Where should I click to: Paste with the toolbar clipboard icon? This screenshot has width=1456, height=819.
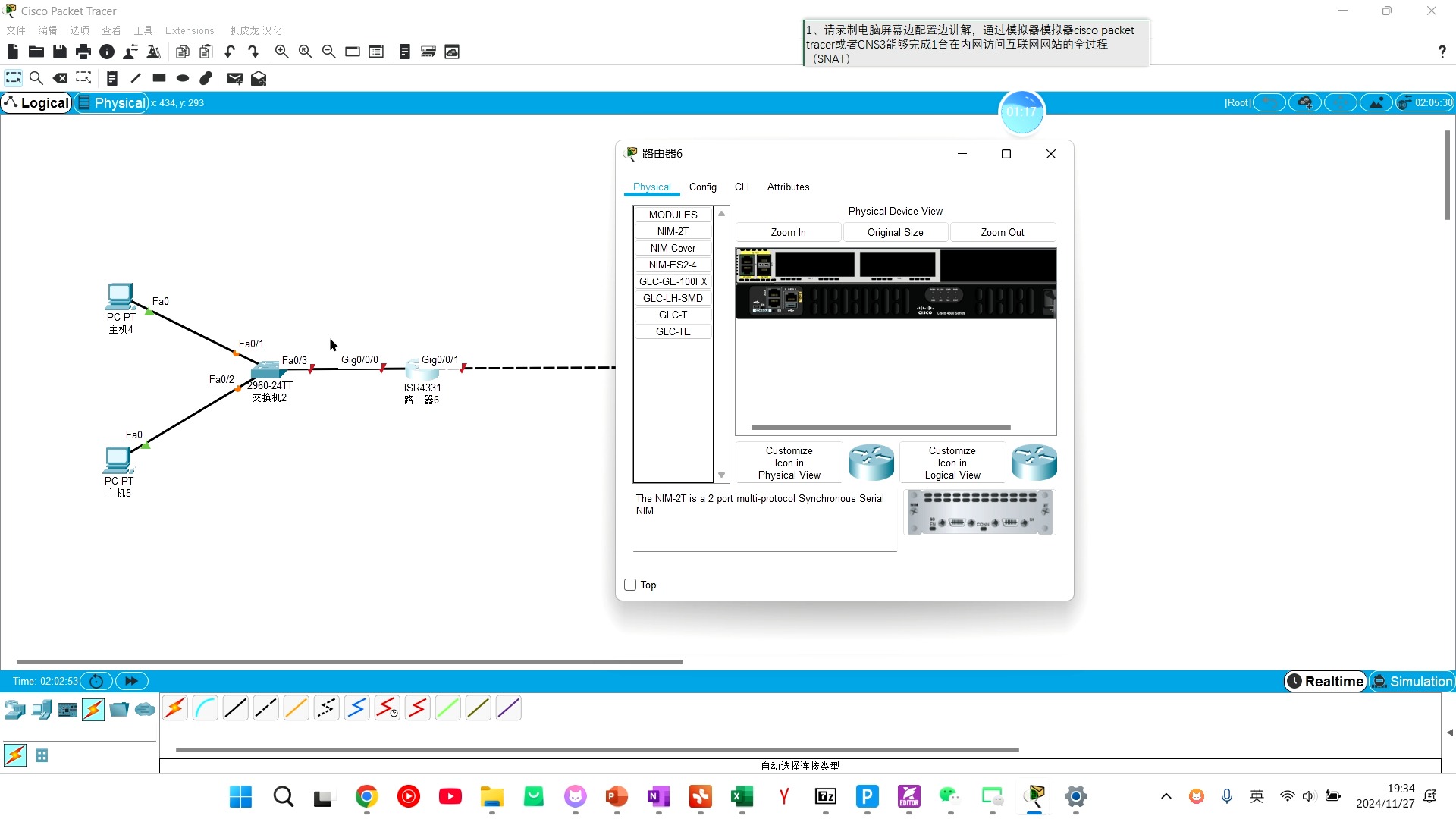click(x=206, y=52)
